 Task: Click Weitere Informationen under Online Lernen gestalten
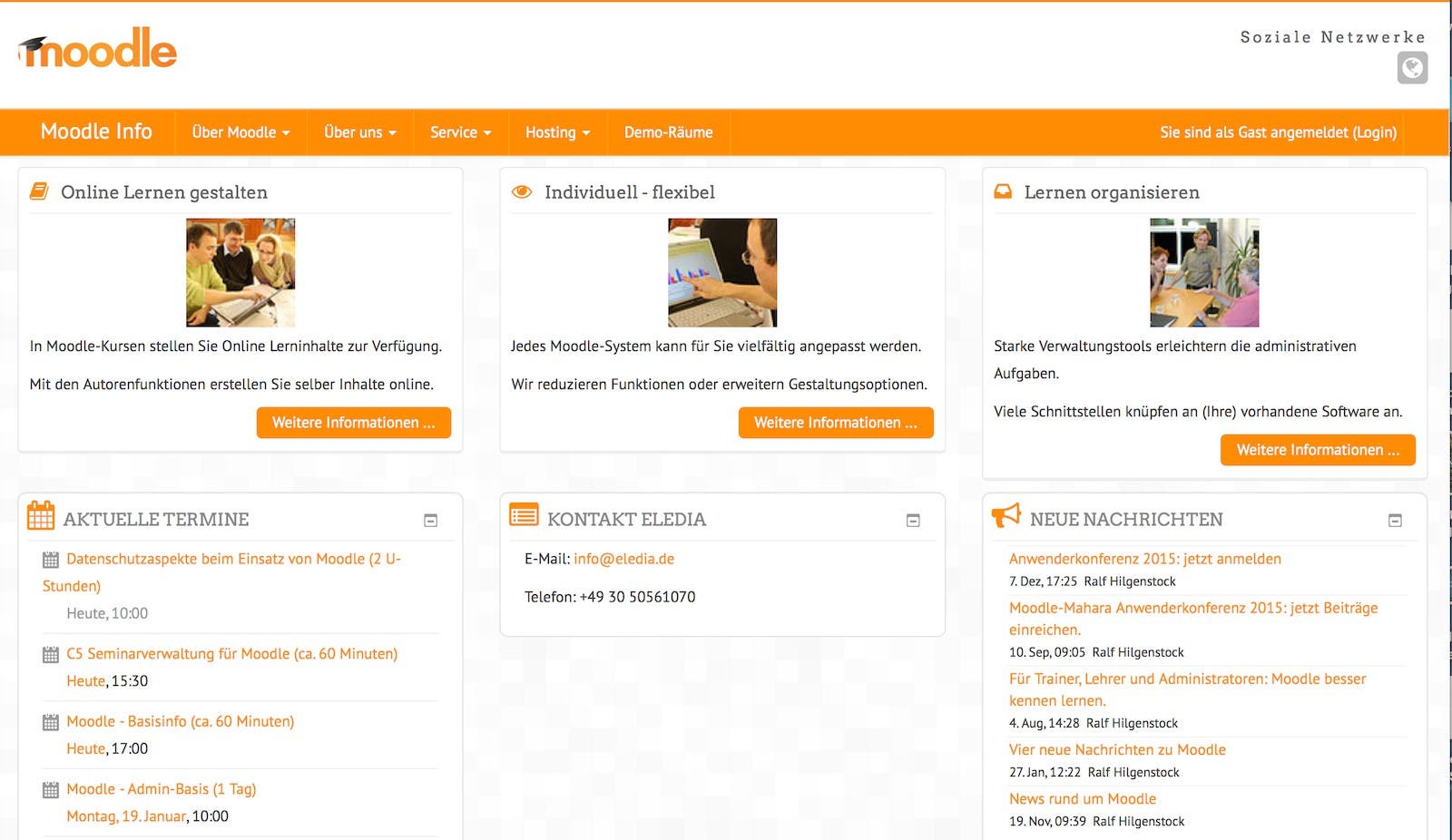pyautogui.click(x=354, y=423)
